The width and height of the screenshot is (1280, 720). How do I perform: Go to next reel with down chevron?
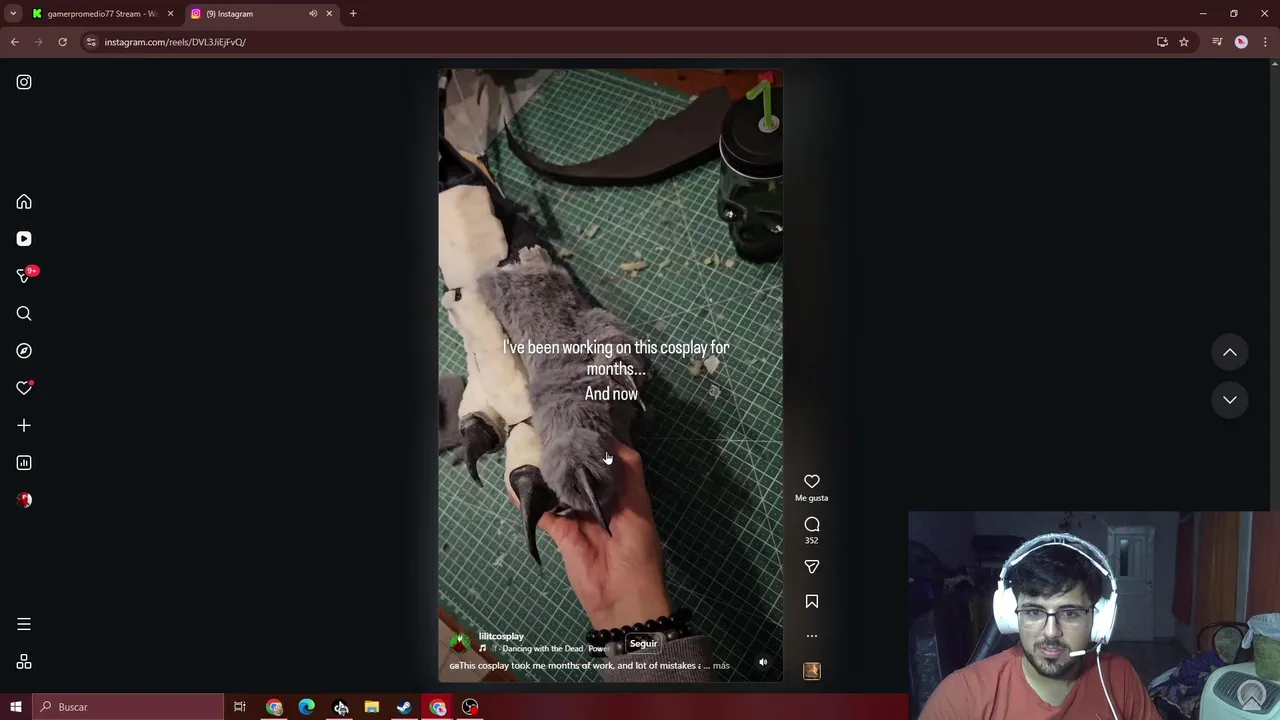click(x=1230, y=400)
